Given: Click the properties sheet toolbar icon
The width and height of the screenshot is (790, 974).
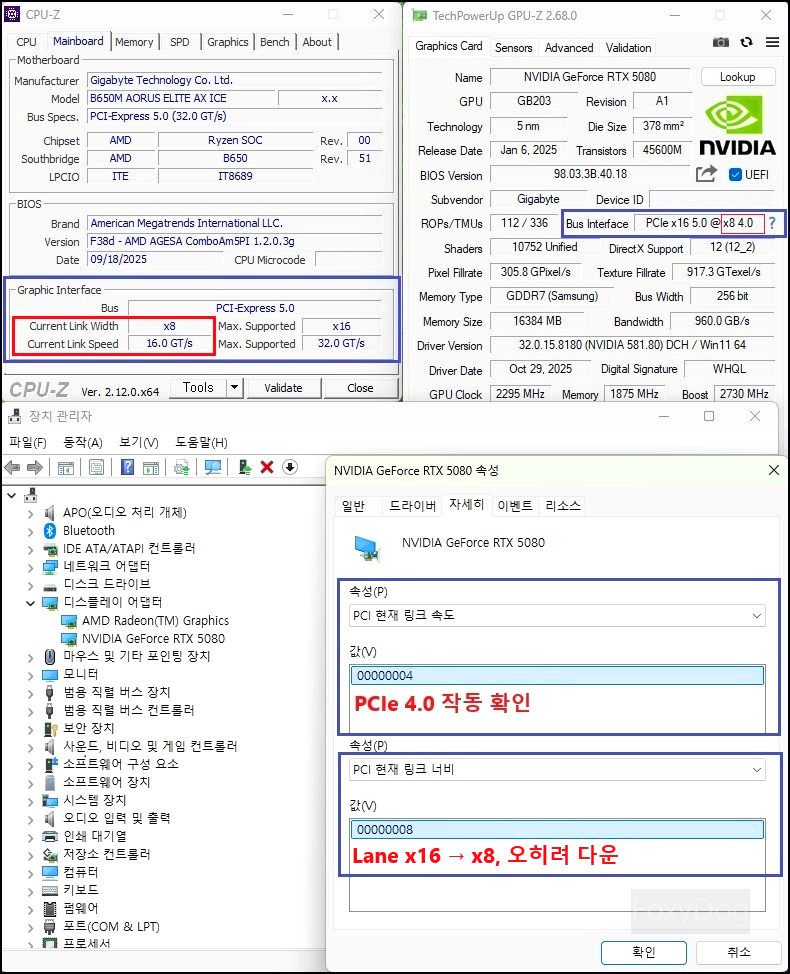Looking at the screenshot, I should tap(96, 467).
